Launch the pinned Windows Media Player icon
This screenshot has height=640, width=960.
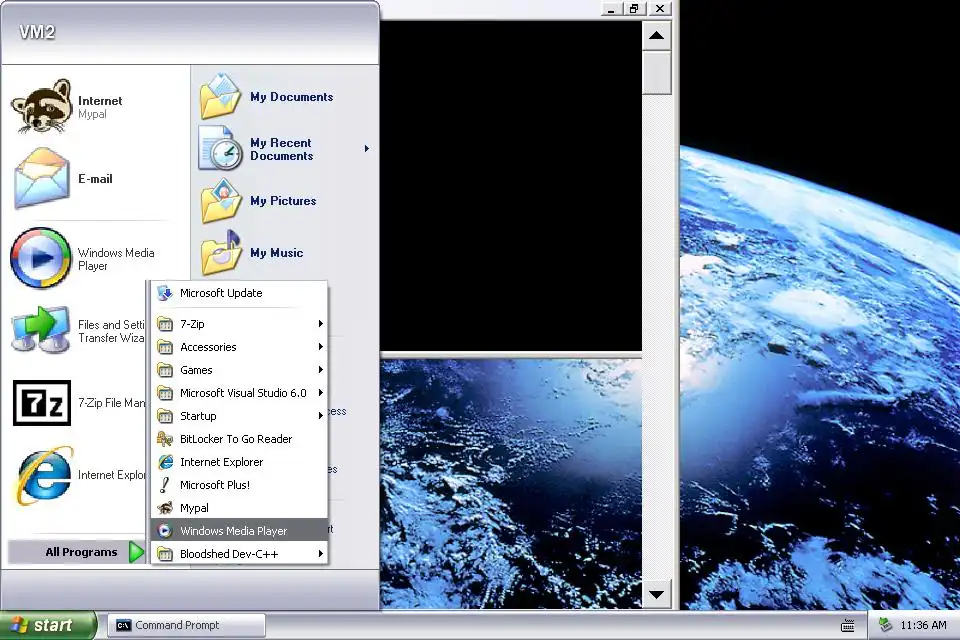(40, 258)
